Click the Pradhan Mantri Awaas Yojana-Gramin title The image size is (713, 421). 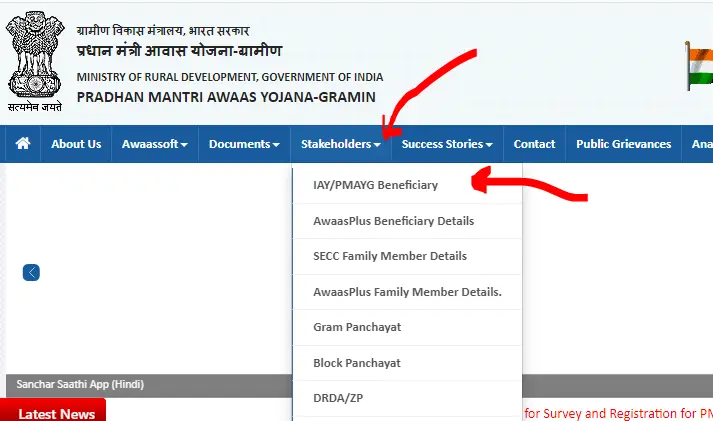226,97
